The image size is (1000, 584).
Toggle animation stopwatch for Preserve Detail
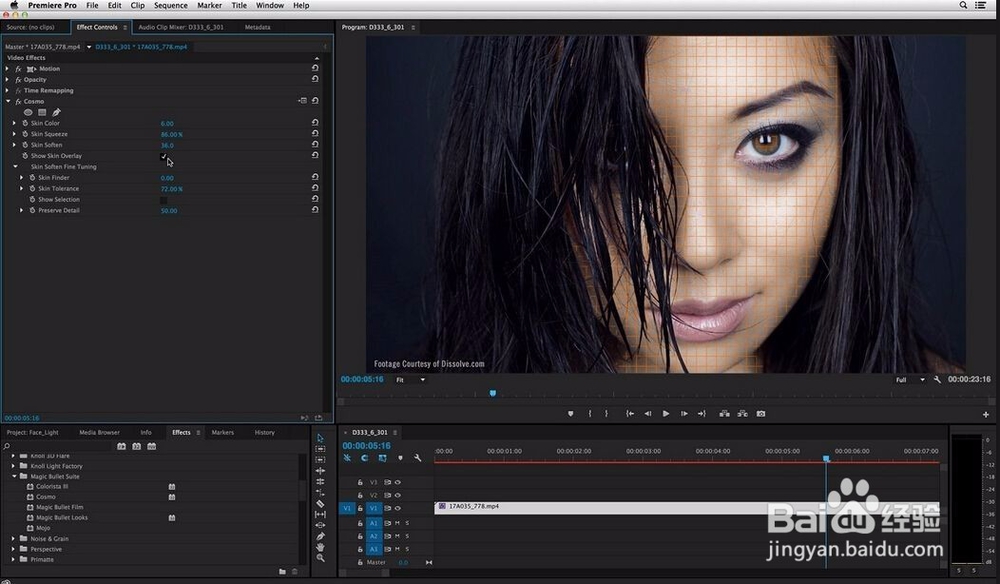(33, 210)
